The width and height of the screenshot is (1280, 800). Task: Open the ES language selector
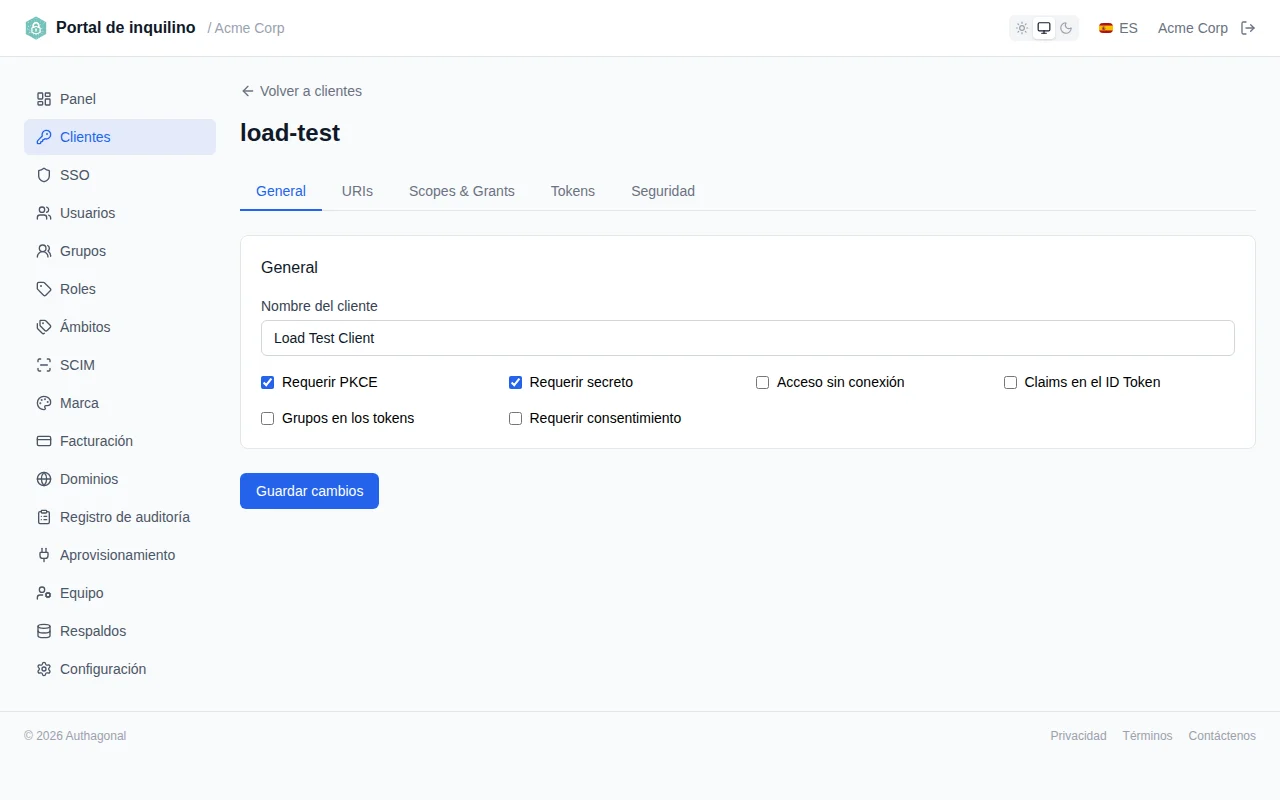(x=1118, y=28)
